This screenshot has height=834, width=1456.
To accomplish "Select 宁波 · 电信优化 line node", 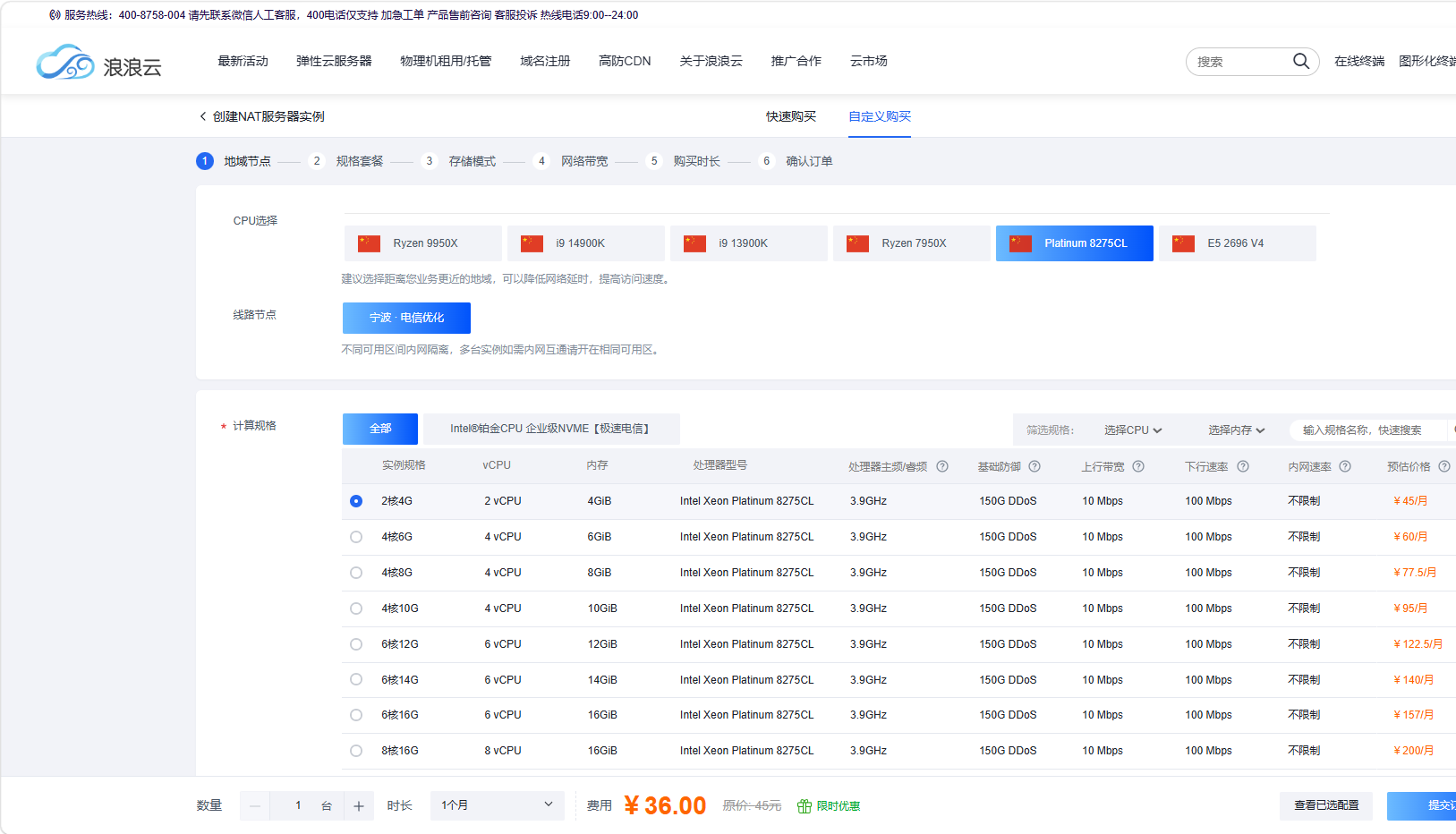I will (x=406, y=318).
